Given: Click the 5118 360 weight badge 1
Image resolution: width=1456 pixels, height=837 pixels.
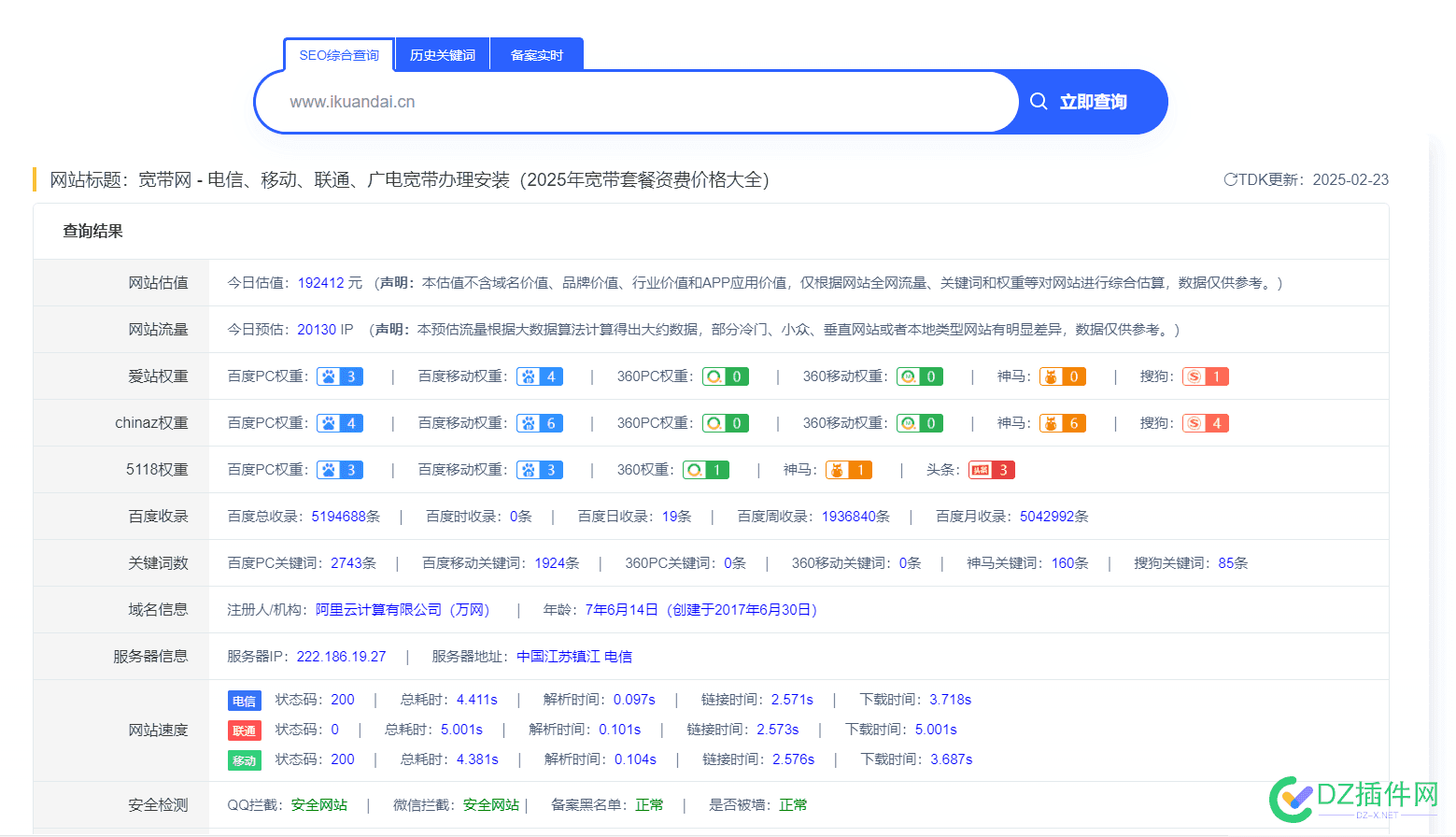Looking at the screenshot, I should [706, 470].
